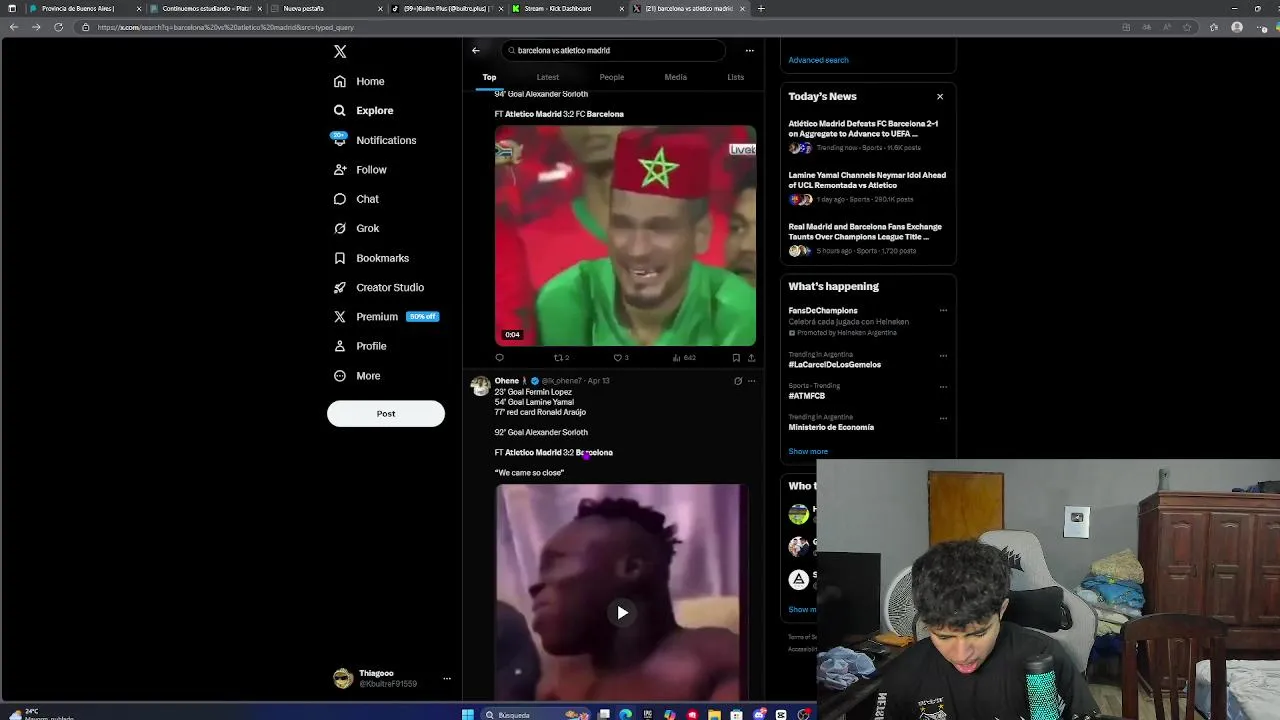Open Chat in the sidebar
The width and height of the screenshot is (1280, 720).
[x=356, y=199]
